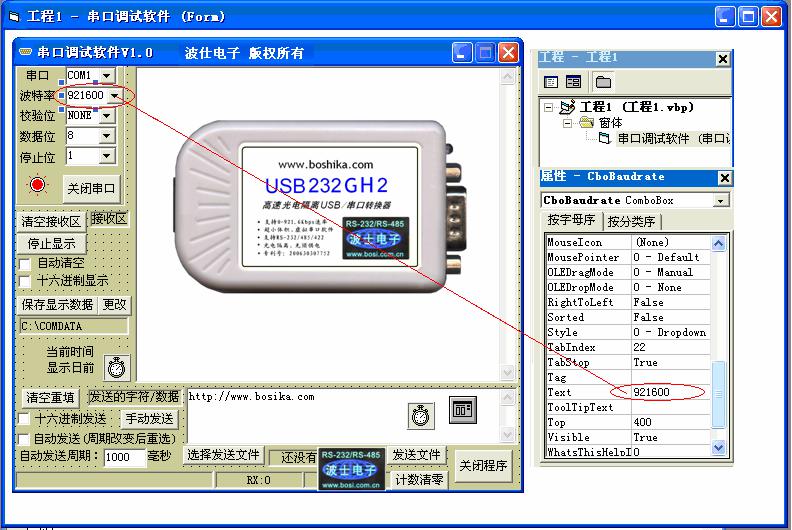Image resolution: width=792 pixels, height=530 pixels.
Task: Click the 关闭串口 button
Action: click(x=91, y=188)
